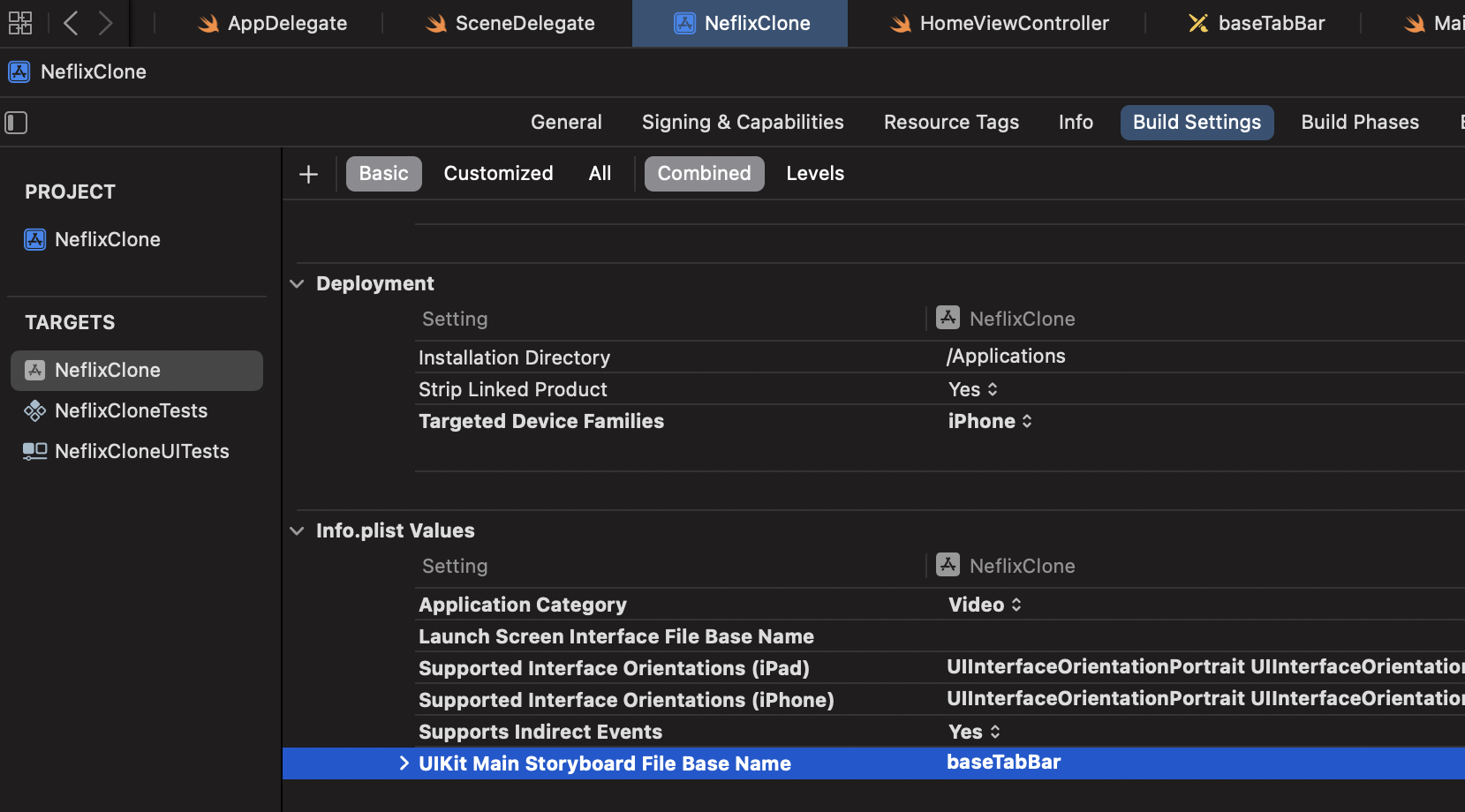1465x812 pixels.
Task: Click target icon in Info.plist column header
Action: [x=948, y=565]
